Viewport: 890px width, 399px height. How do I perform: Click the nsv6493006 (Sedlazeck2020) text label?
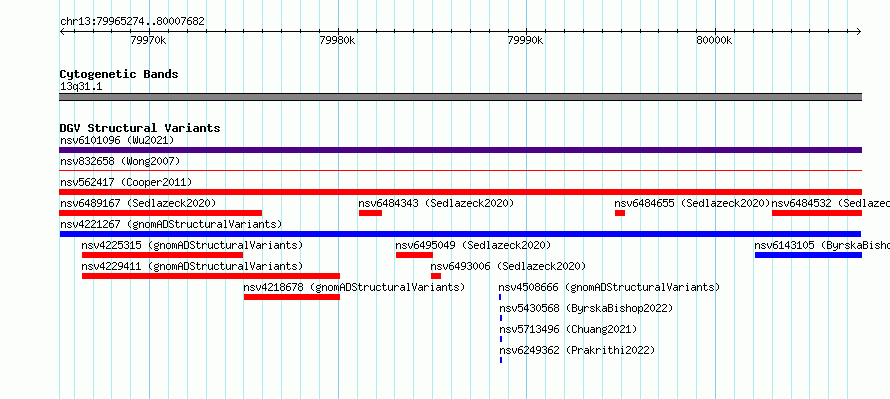[x=508, y=266]
